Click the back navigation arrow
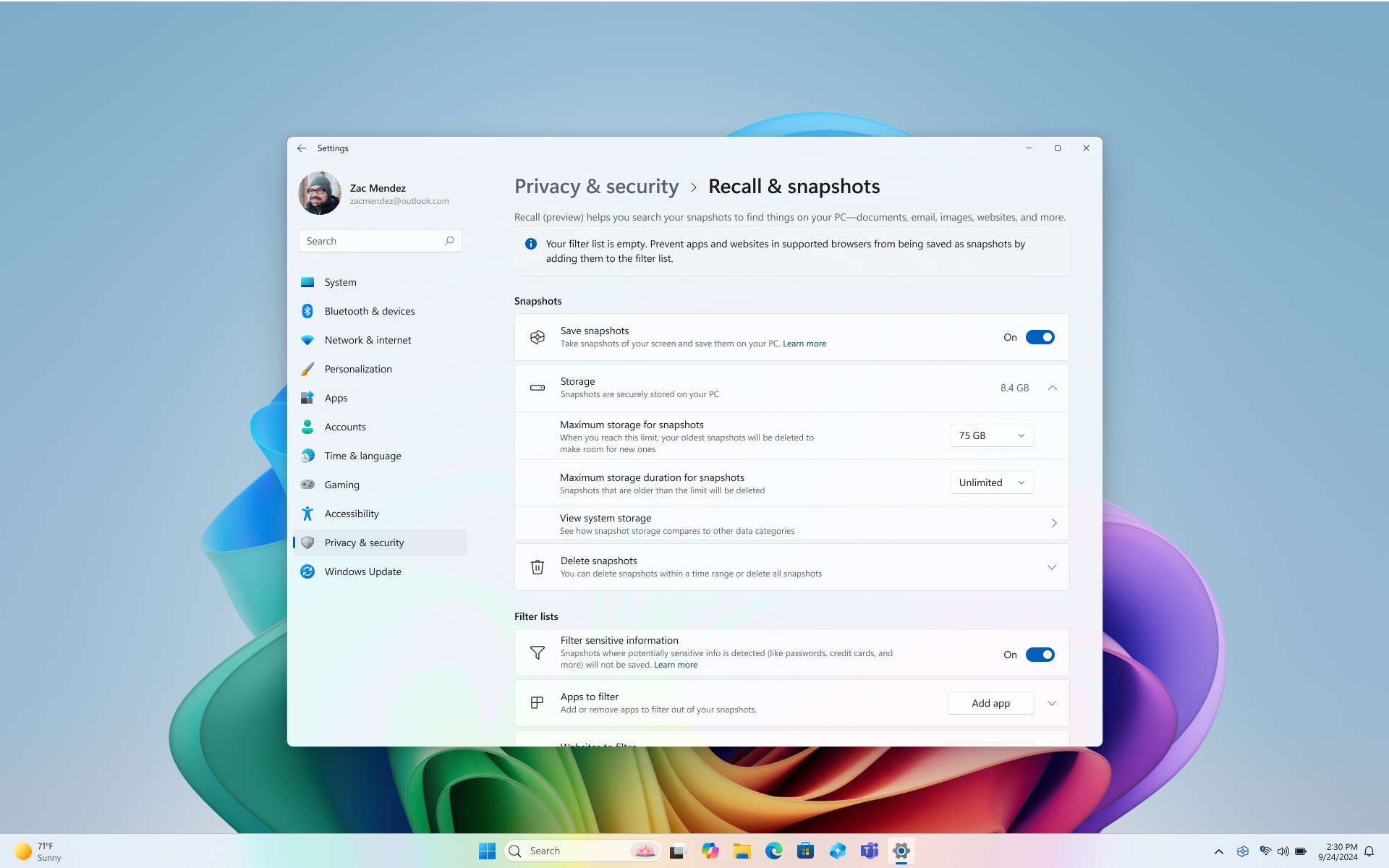This screenshot has width=1389, height=868. coord(302,148)
